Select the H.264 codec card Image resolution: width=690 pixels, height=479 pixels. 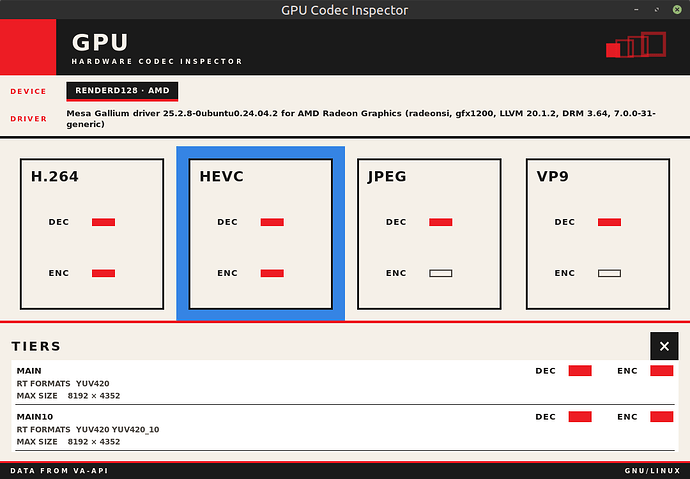92,234
